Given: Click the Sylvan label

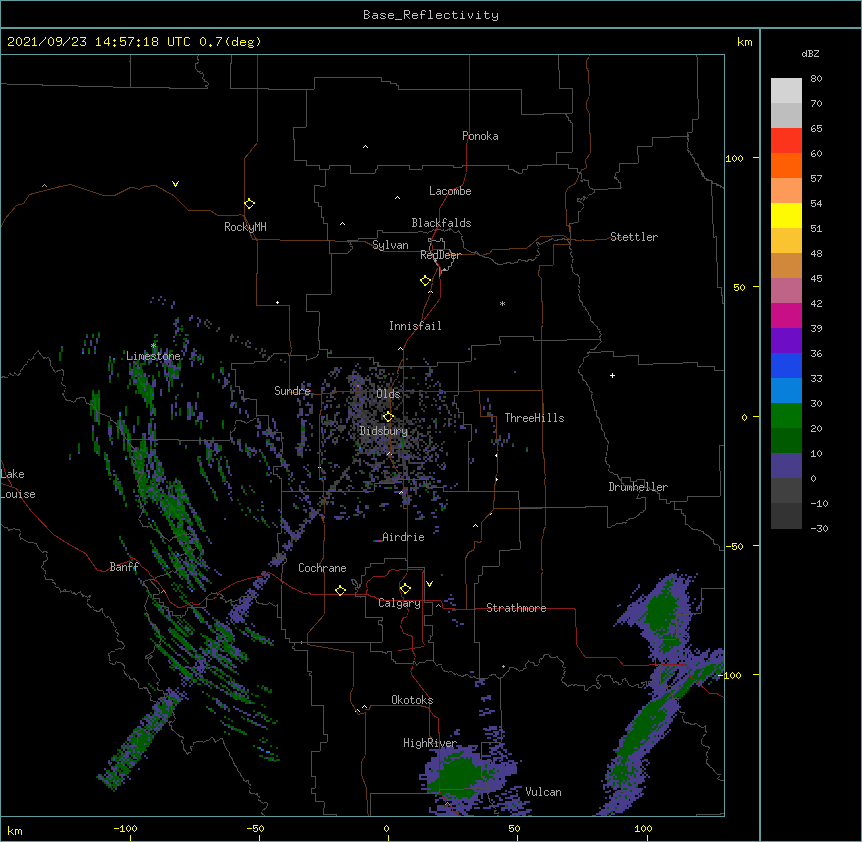Looking at the screenshot, I should click(x=390, y=245).
